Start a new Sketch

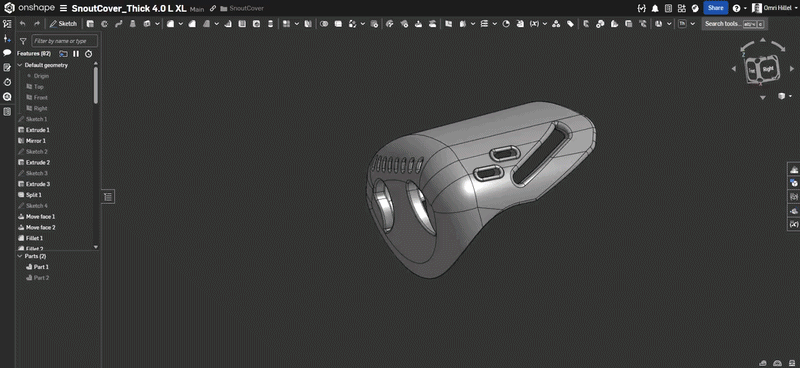pos(63,23)
